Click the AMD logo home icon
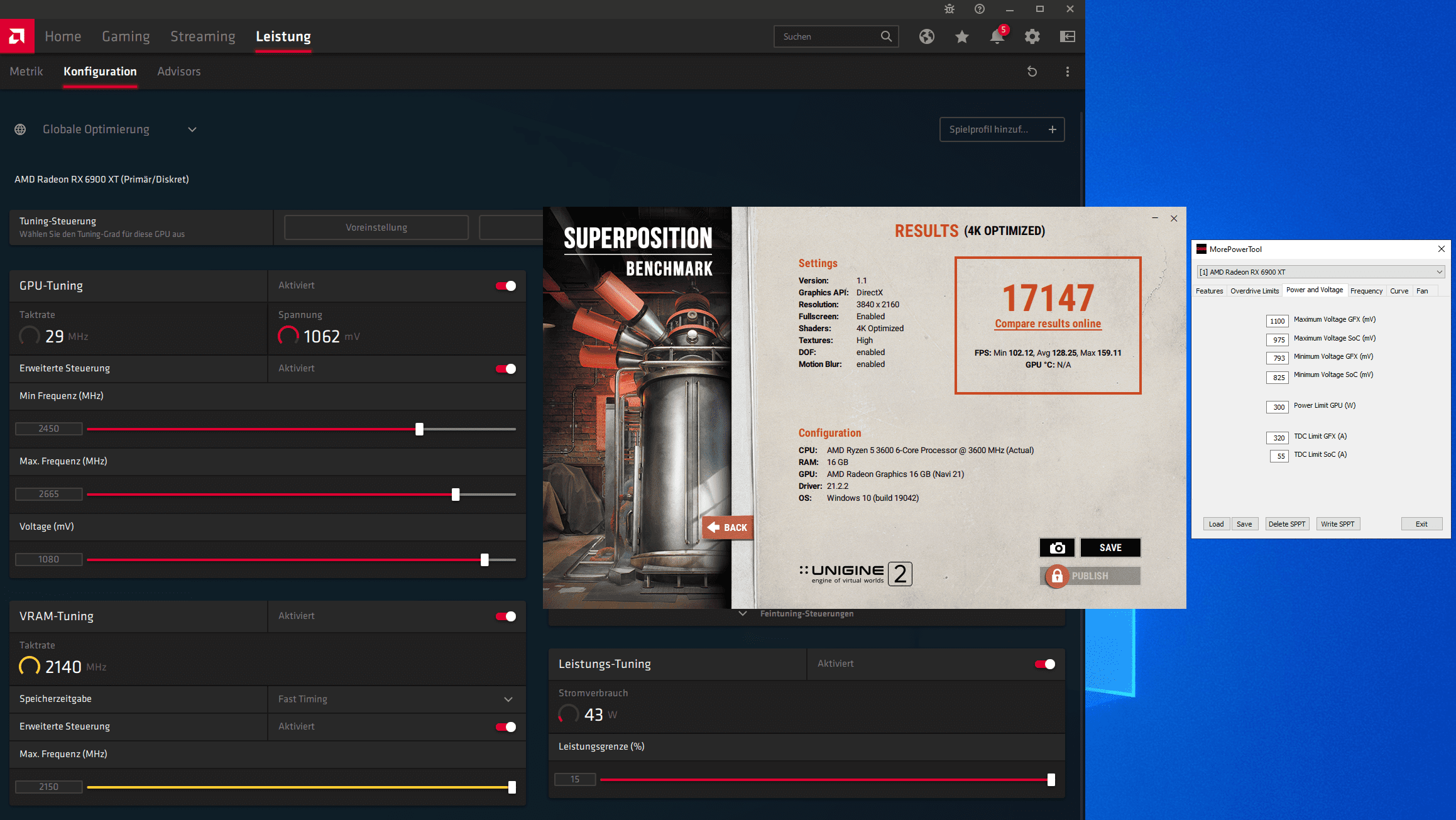The image size is (1456, 820). tap(17, 36)
